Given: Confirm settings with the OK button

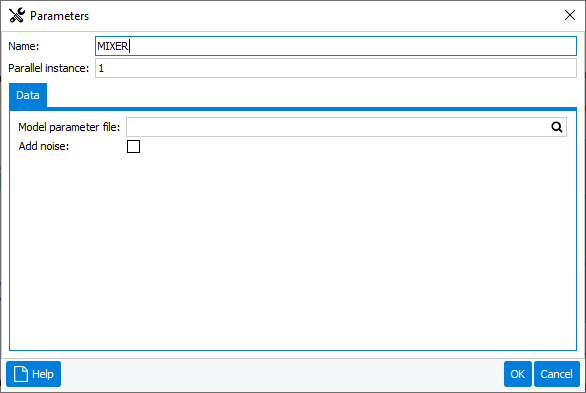Looking at the screenshot, I should (518, 374).
